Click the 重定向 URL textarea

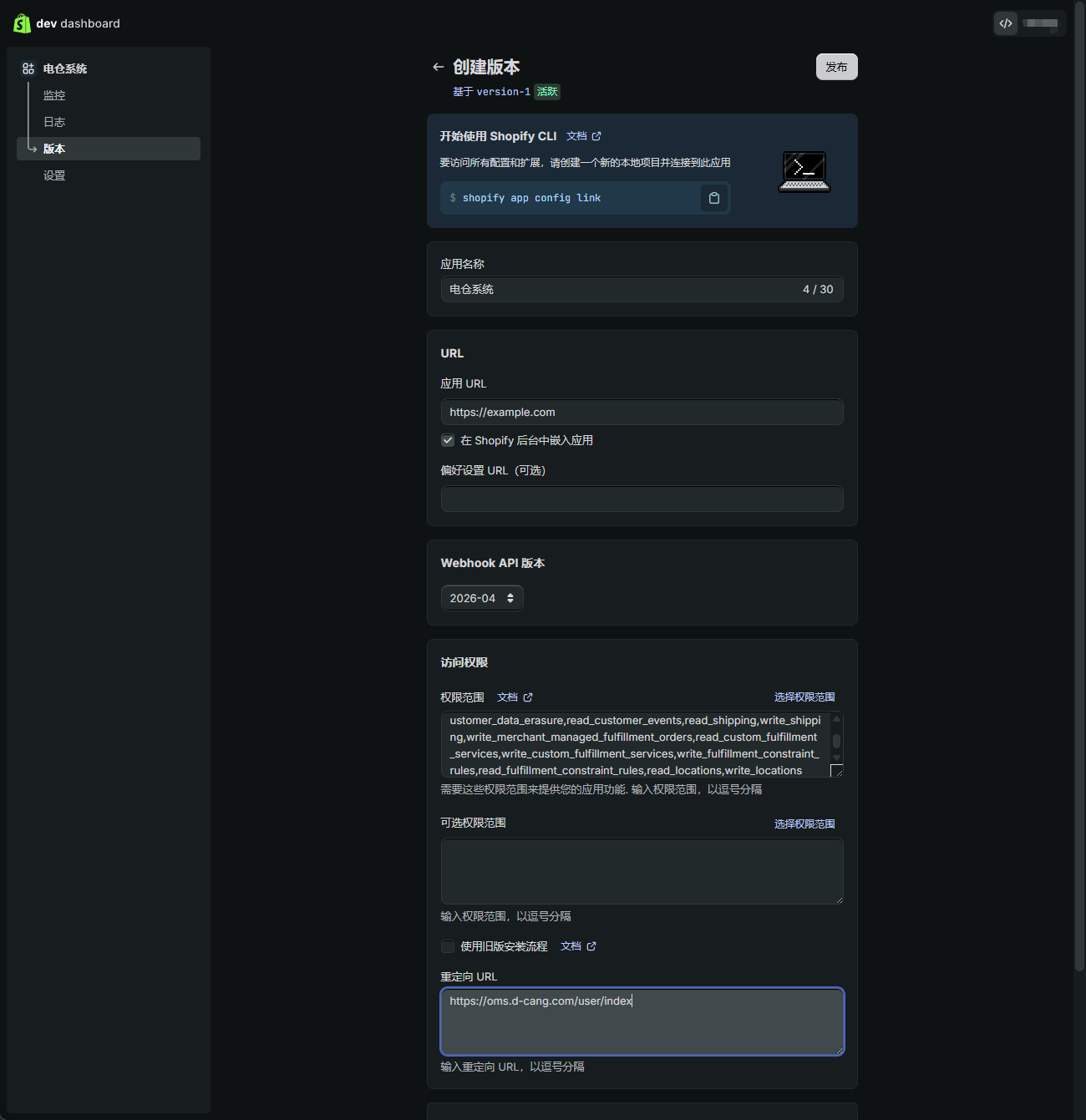coord(642,1021)
